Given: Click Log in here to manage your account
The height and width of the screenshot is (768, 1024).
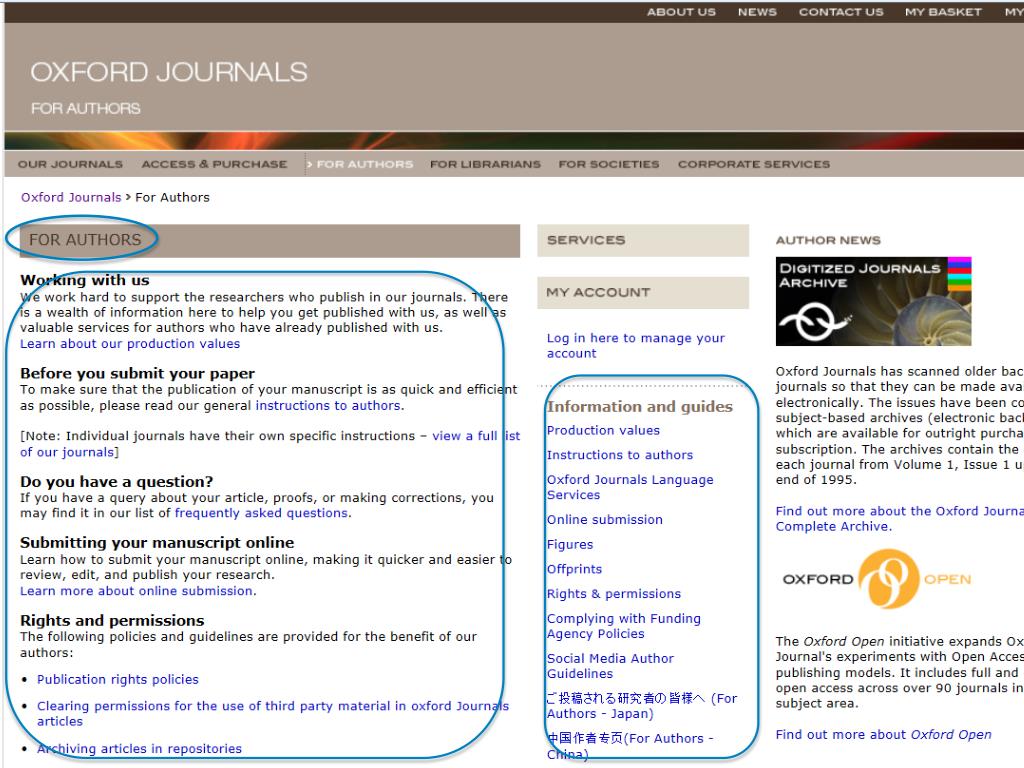Looking at the screenshot, I should click(x=635, y=345).
